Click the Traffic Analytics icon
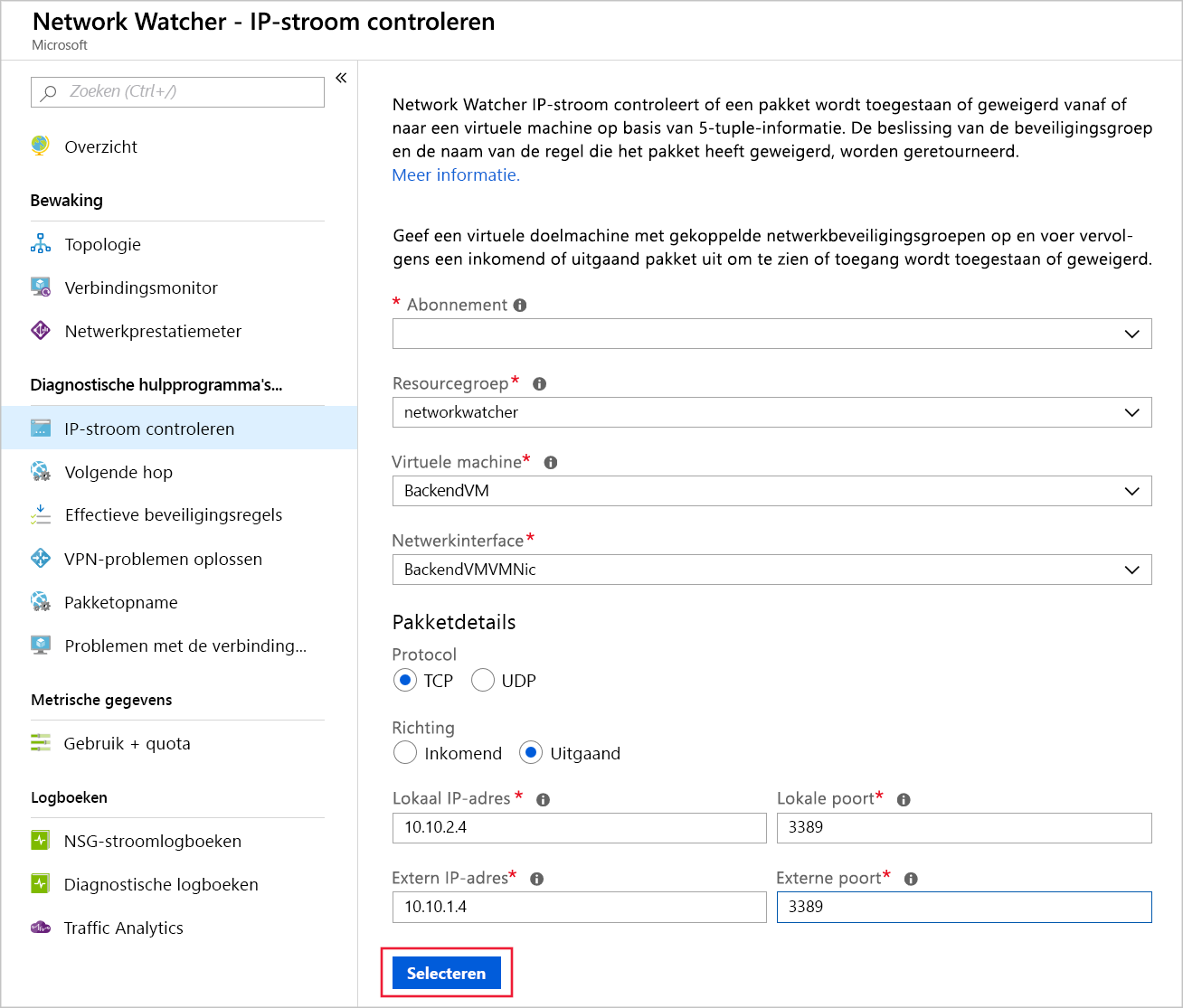This screenshot has width=1183, height=1008. 41,927
